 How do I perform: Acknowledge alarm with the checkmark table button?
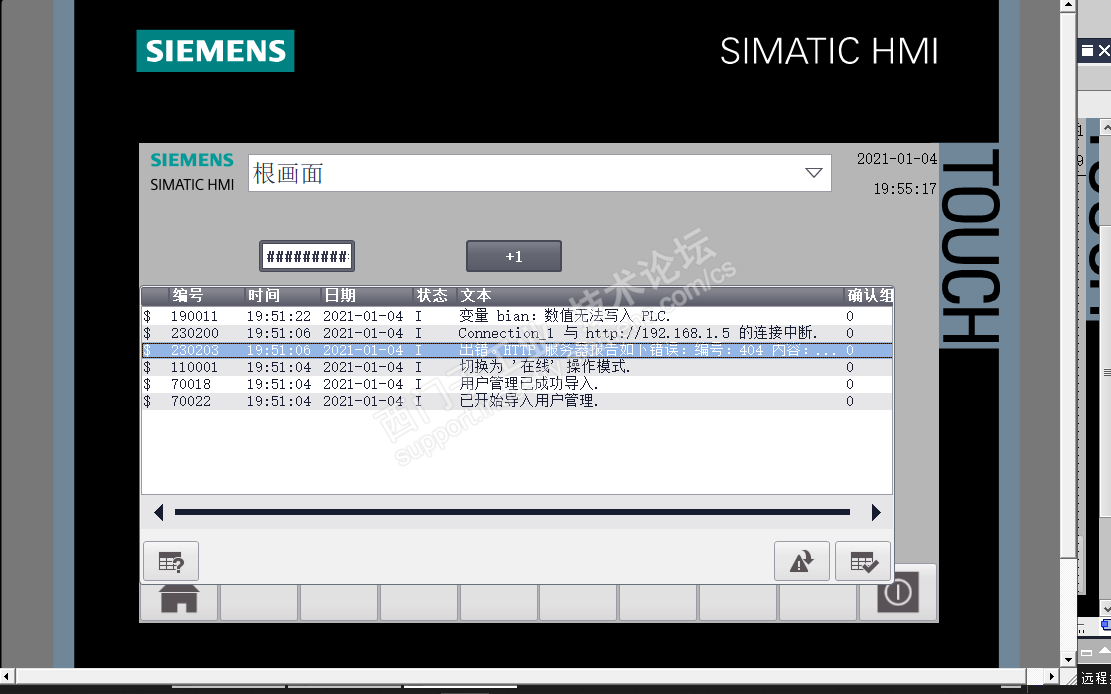pos(863,561)
